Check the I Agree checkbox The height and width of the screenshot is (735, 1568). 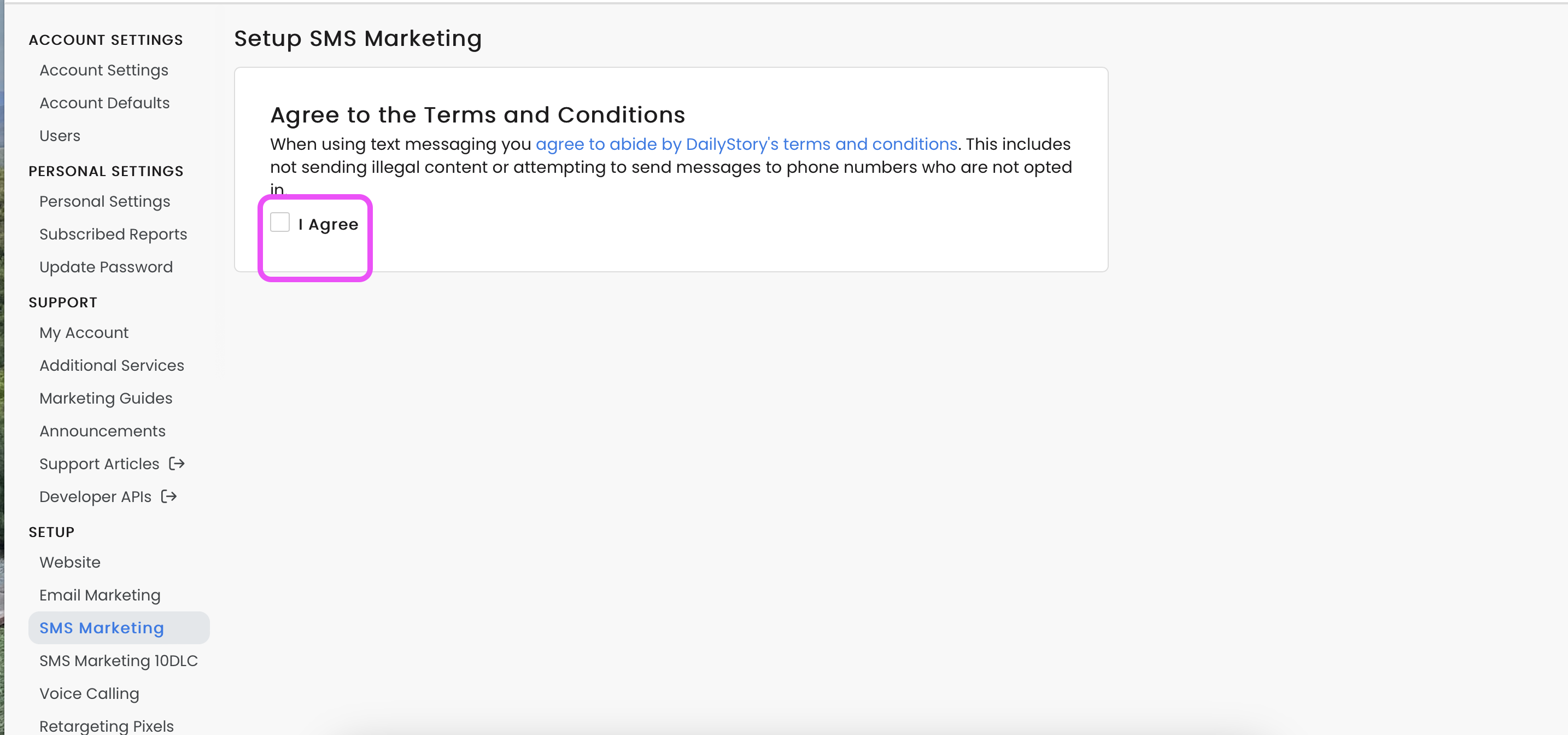280,223
